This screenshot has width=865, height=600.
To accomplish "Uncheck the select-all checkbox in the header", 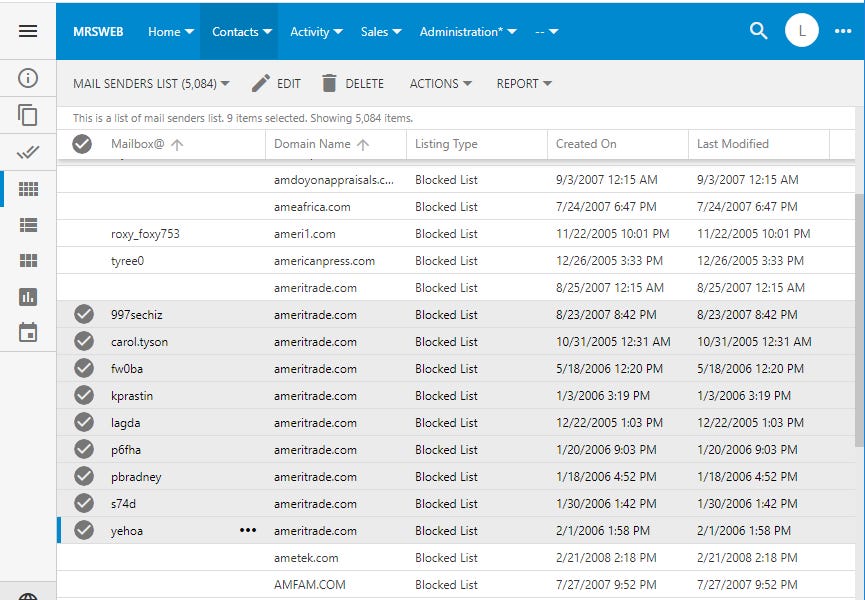I will pos(82,144).
